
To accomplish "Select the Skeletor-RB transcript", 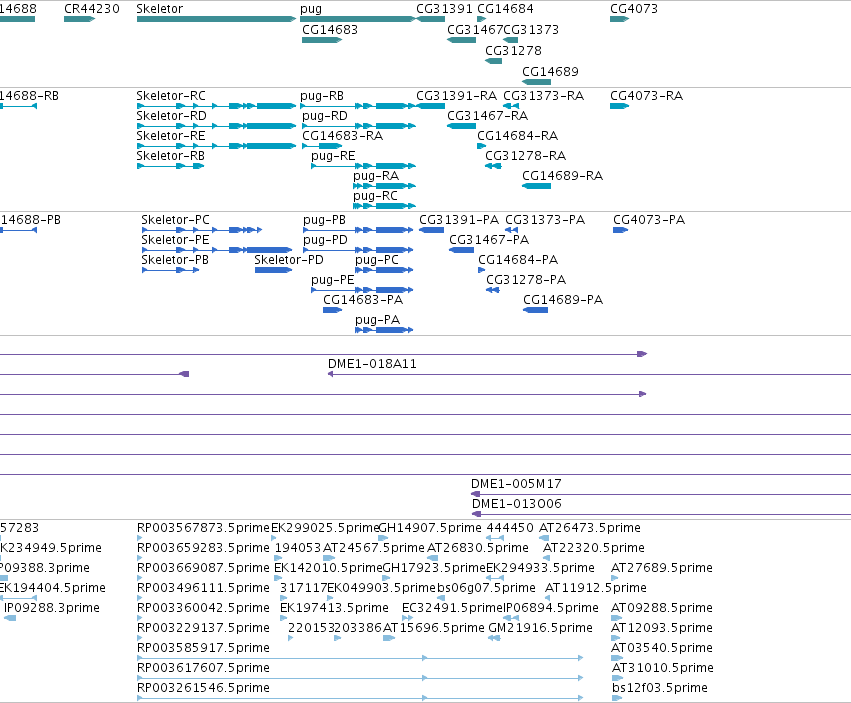I will point(170,166).
